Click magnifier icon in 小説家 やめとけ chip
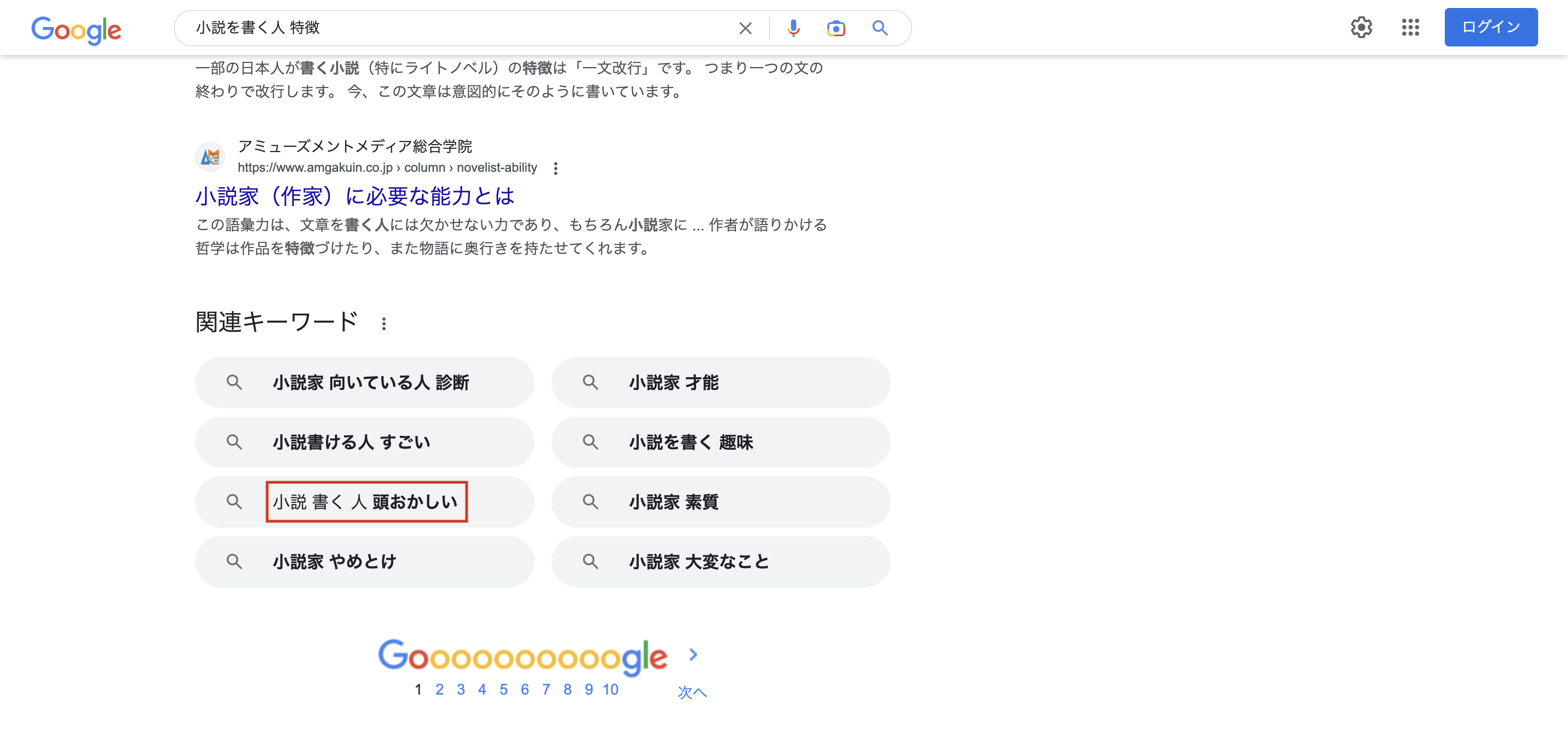The width and height of the screenshot is (1568, 749). click(x=234, y=561)
